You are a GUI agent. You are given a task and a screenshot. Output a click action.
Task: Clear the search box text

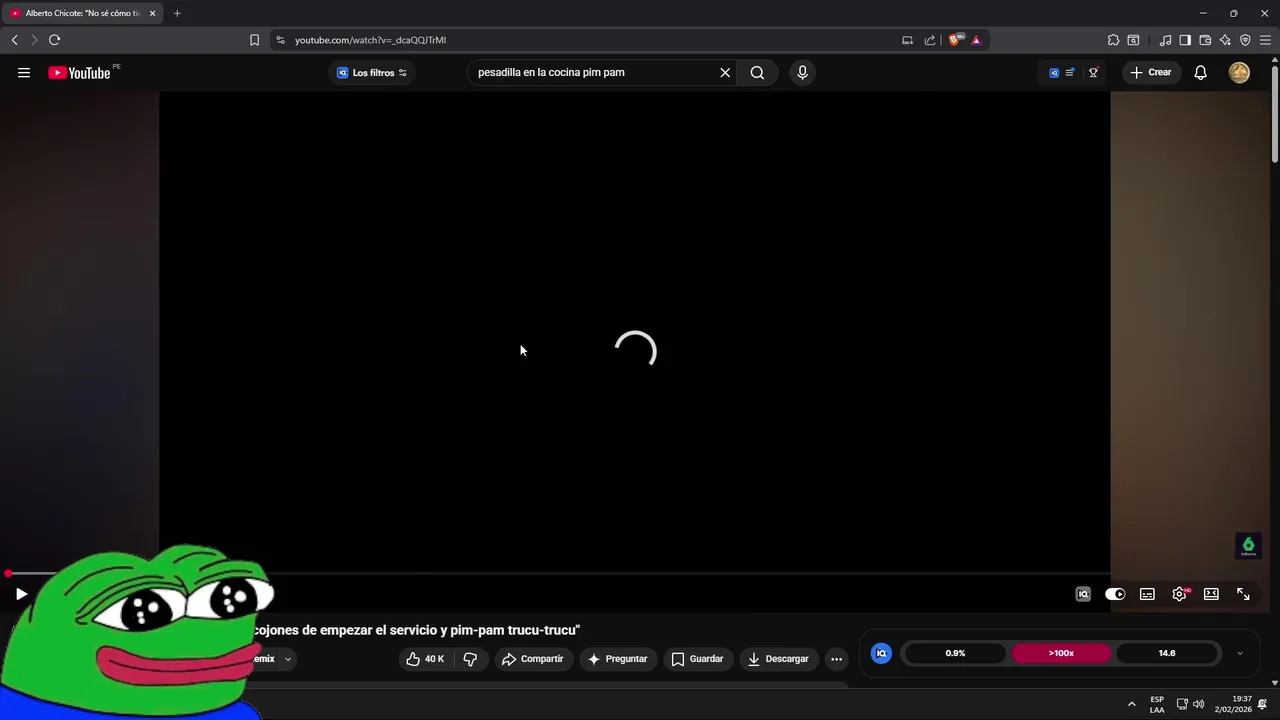click(x=725, y=72)
